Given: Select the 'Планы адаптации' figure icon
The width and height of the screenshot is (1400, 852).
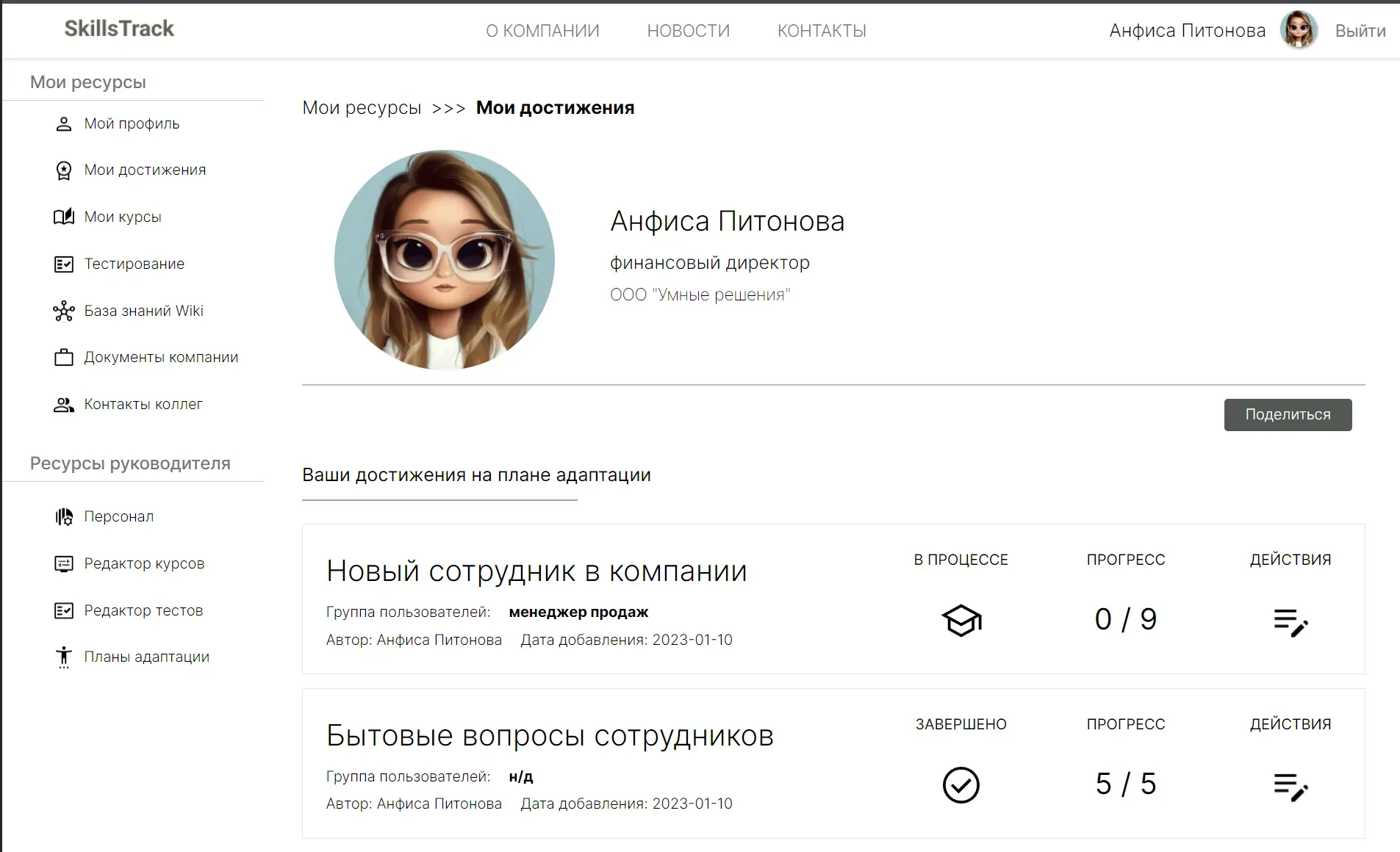Looking at the screenshot, I should 64,657.
